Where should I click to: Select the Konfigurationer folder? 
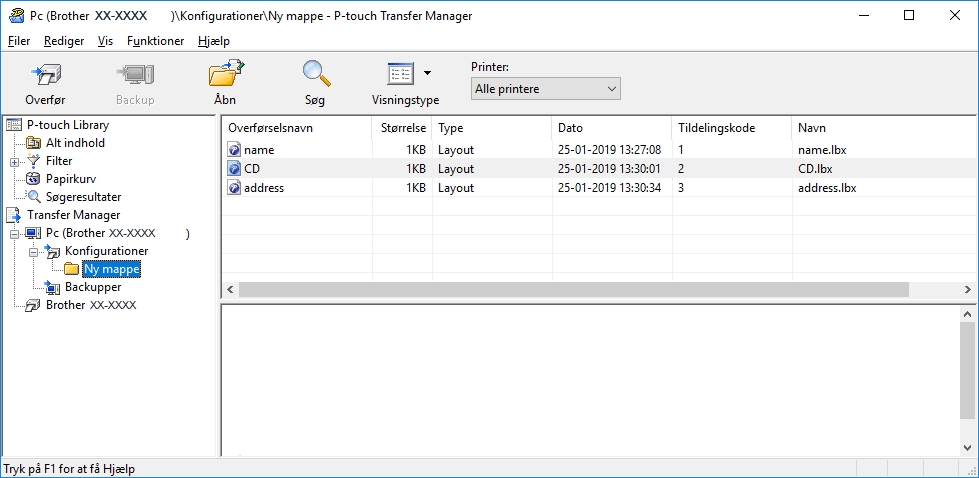(106, 251)
